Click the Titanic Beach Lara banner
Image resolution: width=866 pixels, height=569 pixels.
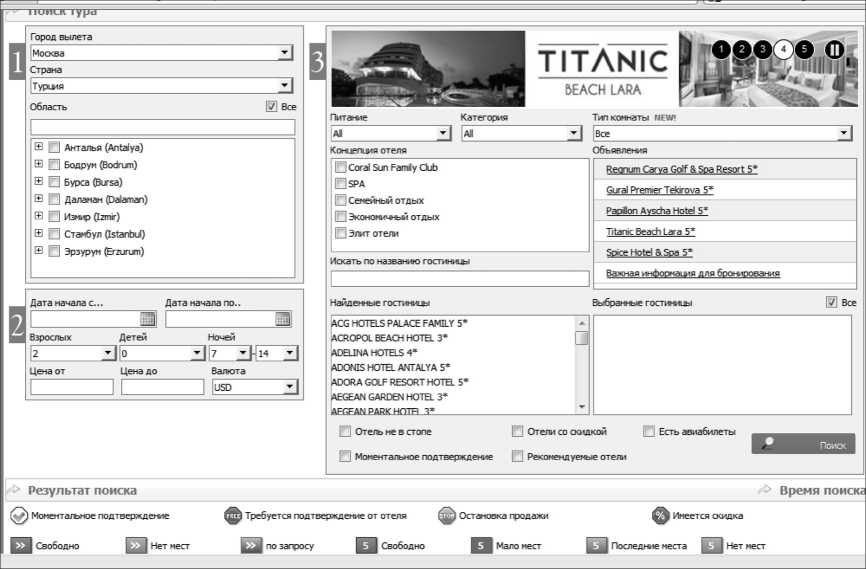pos(602,68)
